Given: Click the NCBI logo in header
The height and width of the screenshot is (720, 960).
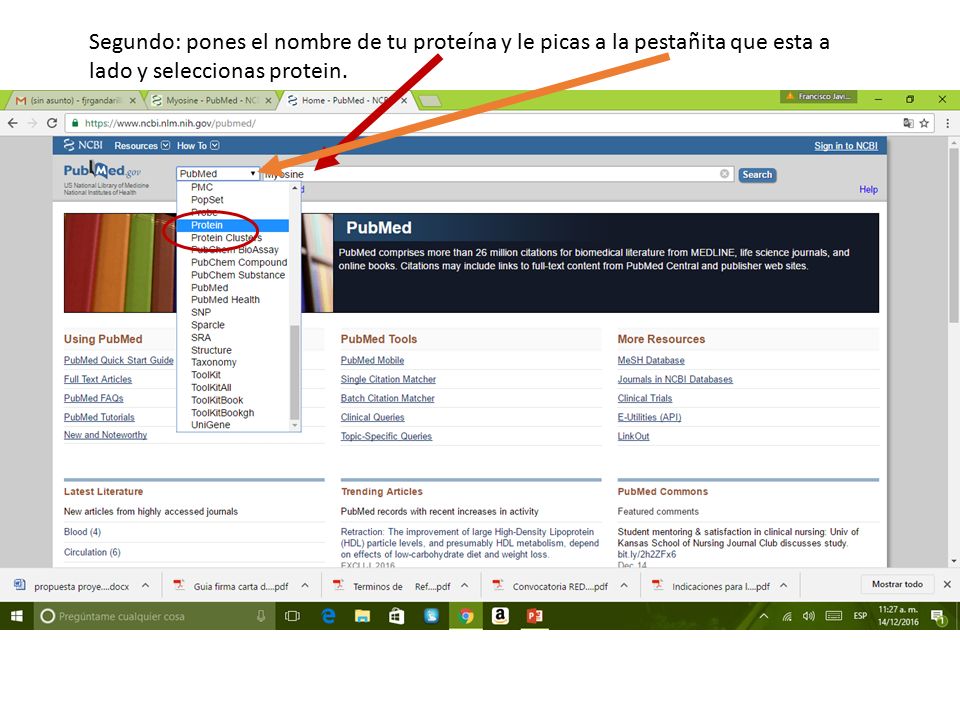Looking at the screenshot, I should pos(83,145).
